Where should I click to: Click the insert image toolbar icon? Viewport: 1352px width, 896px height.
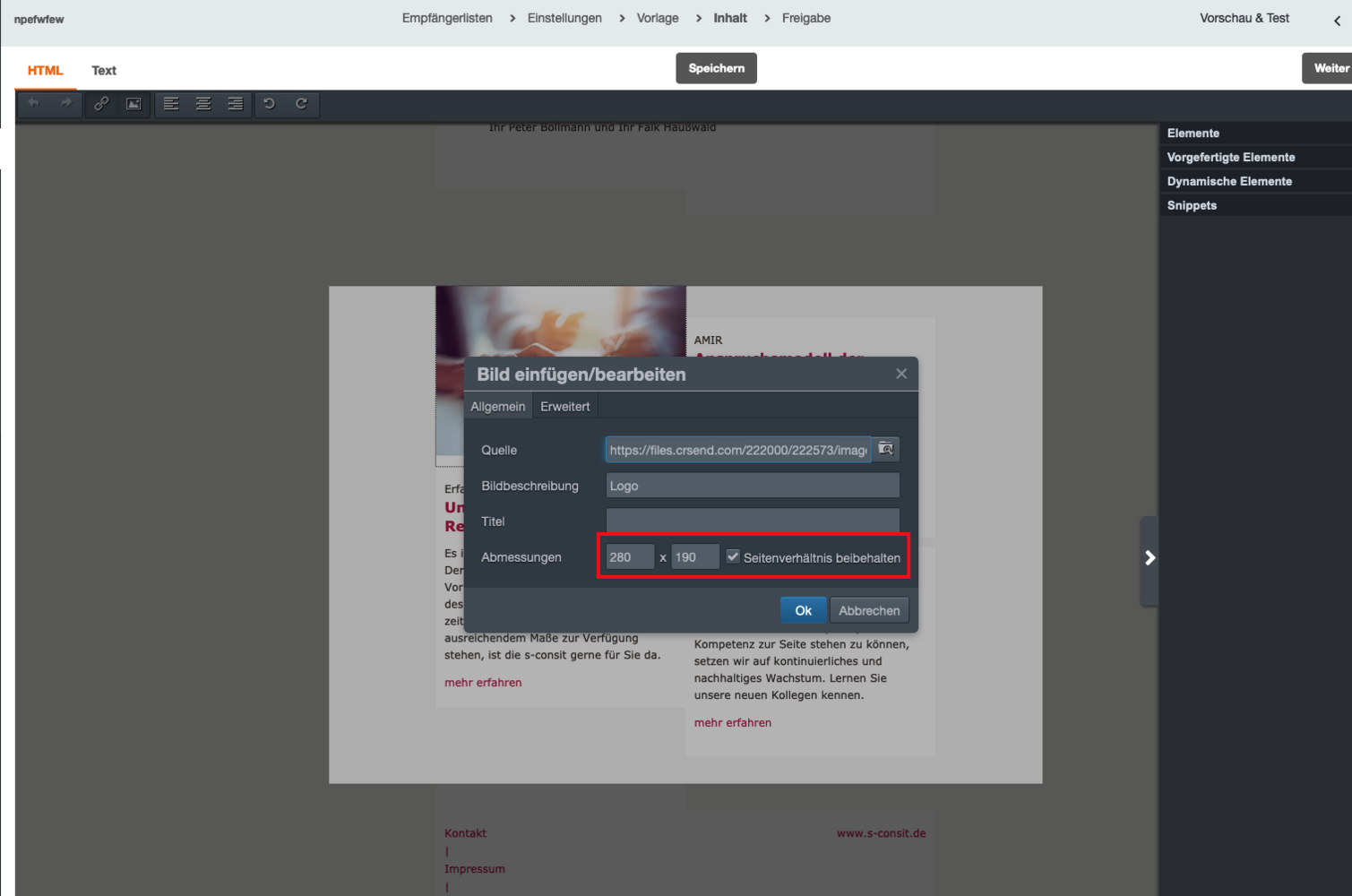(133, 104)
